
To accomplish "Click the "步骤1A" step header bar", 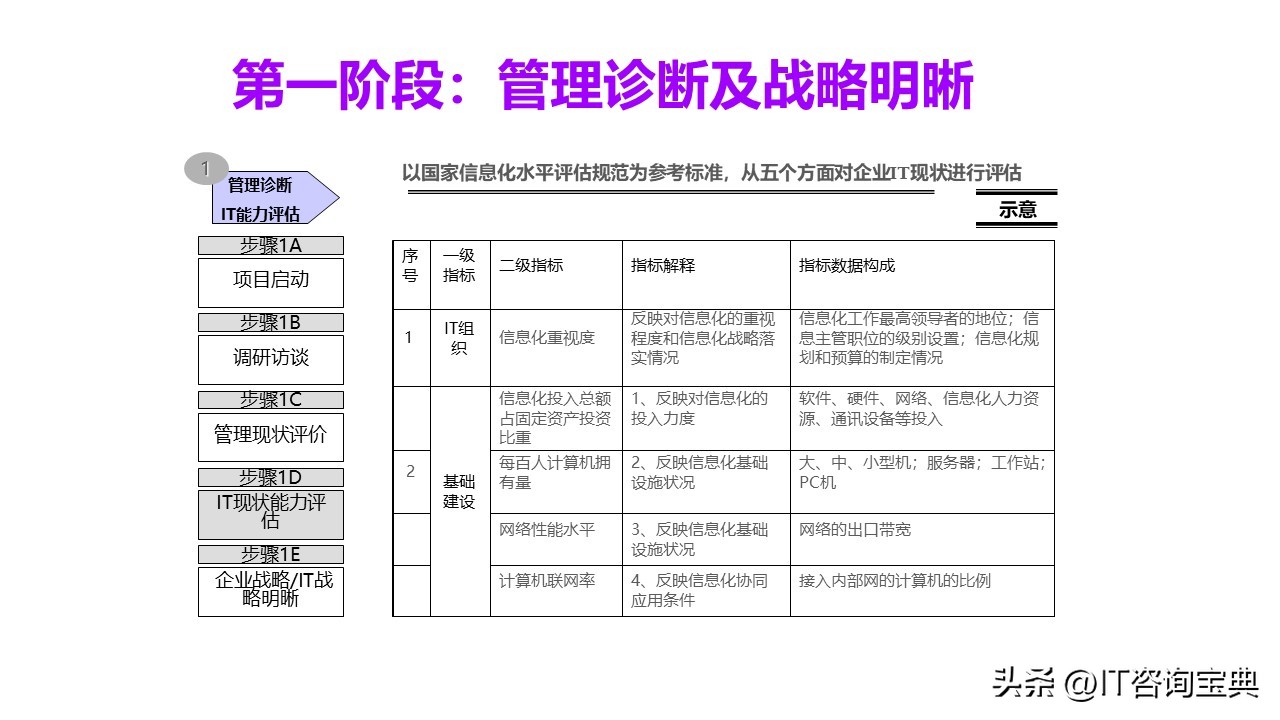I will (x=271, y=244).
